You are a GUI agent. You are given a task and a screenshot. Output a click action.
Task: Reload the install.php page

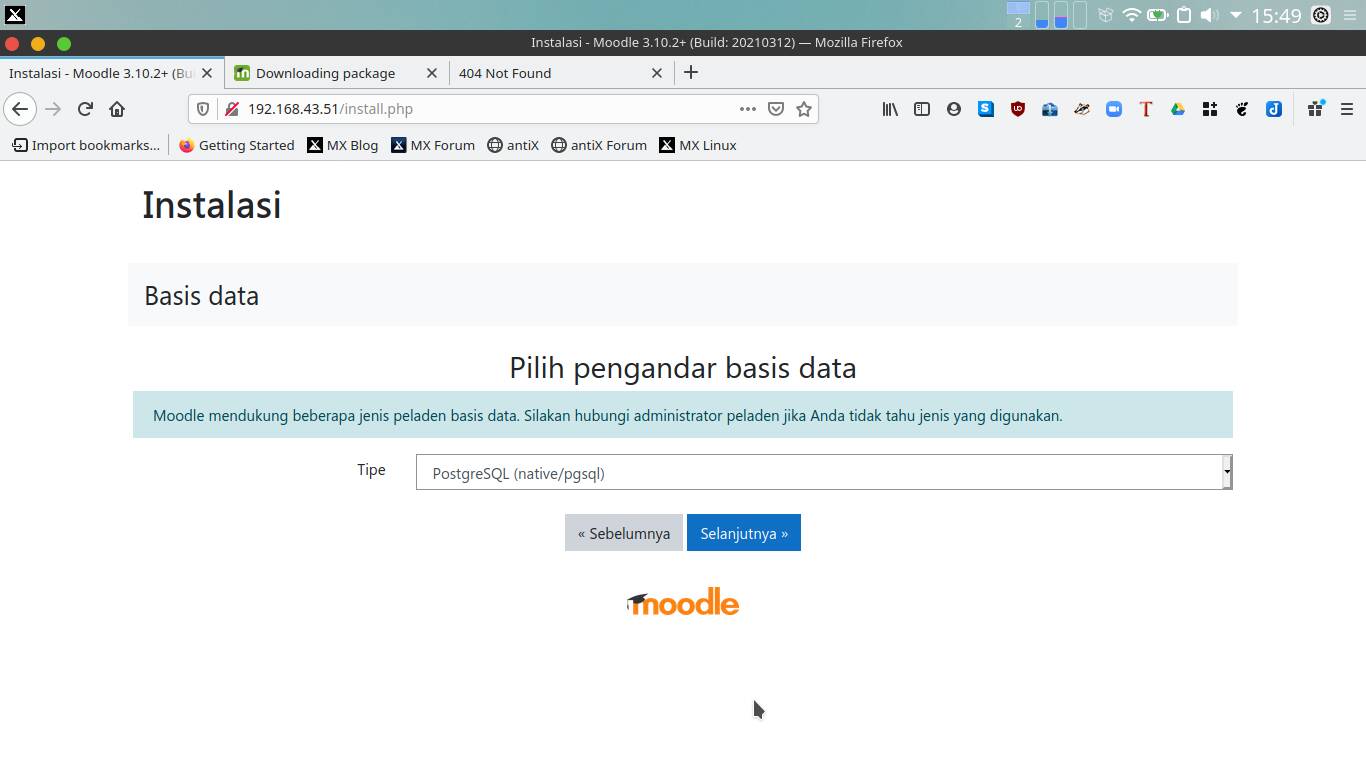tap(85, 109)
